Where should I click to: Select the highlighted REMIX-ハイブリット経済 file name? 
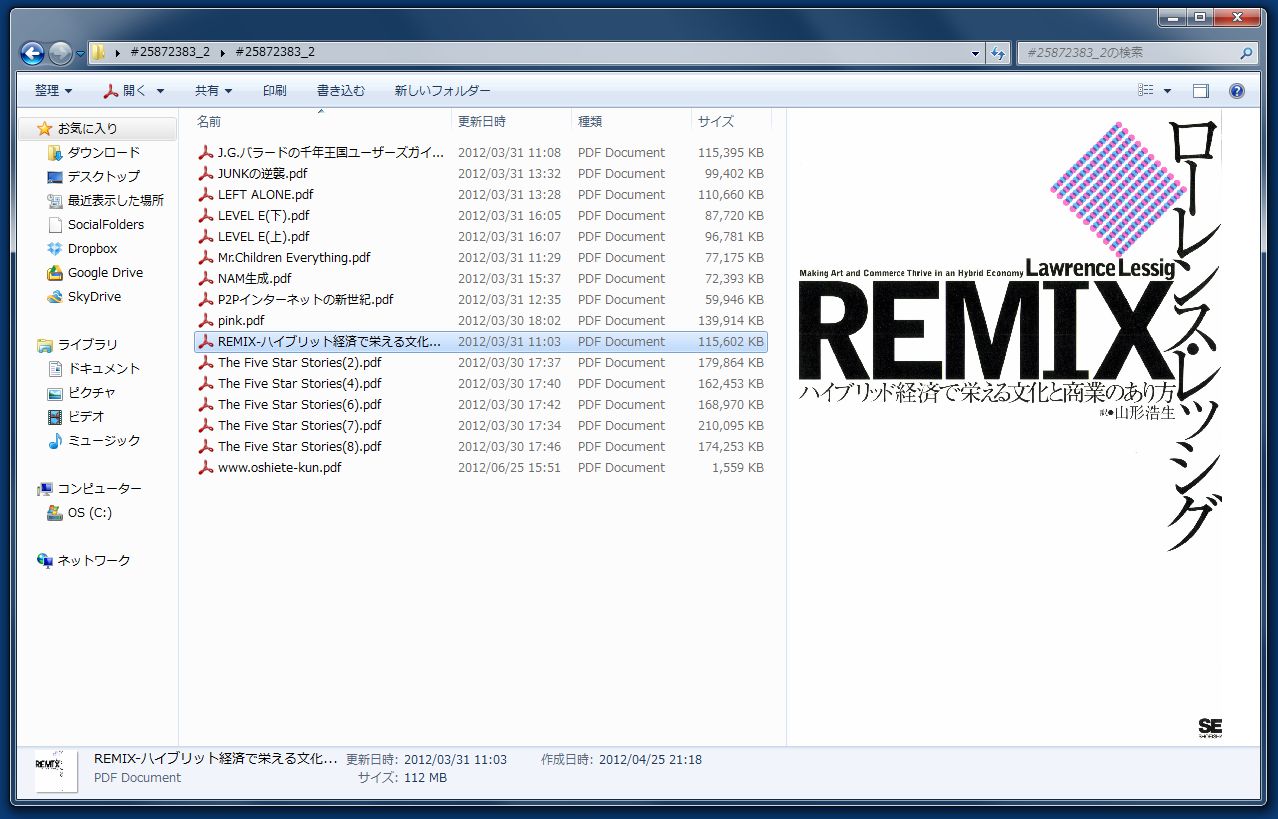pos(329,341)
